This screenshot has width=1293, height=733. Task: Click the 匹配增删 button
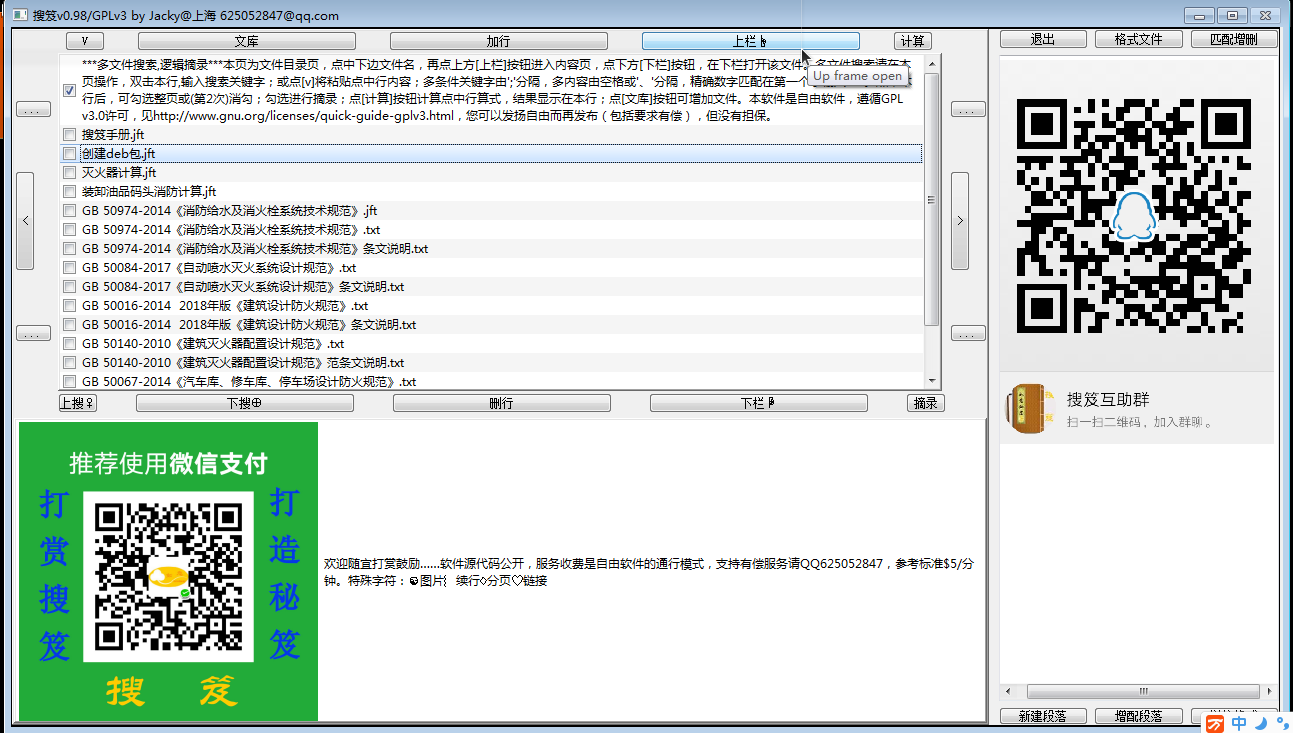1234,39
